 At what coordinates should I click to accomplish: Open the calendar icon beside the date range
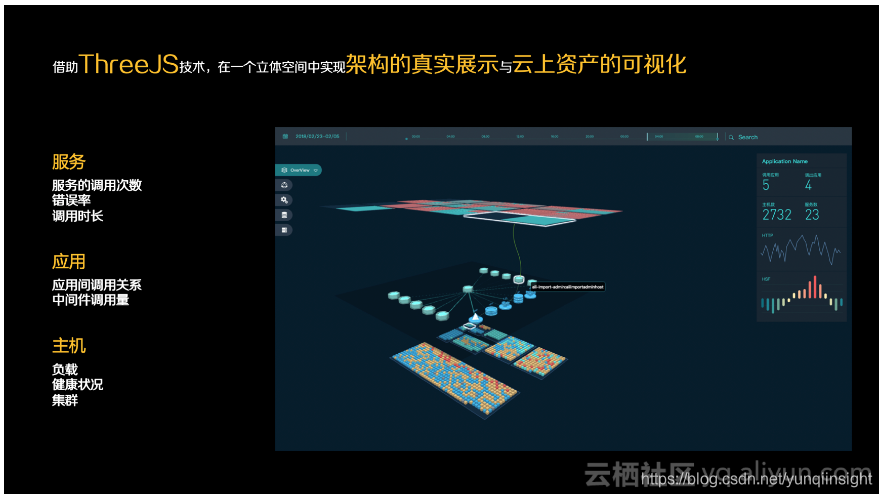(x=285, y=136)
